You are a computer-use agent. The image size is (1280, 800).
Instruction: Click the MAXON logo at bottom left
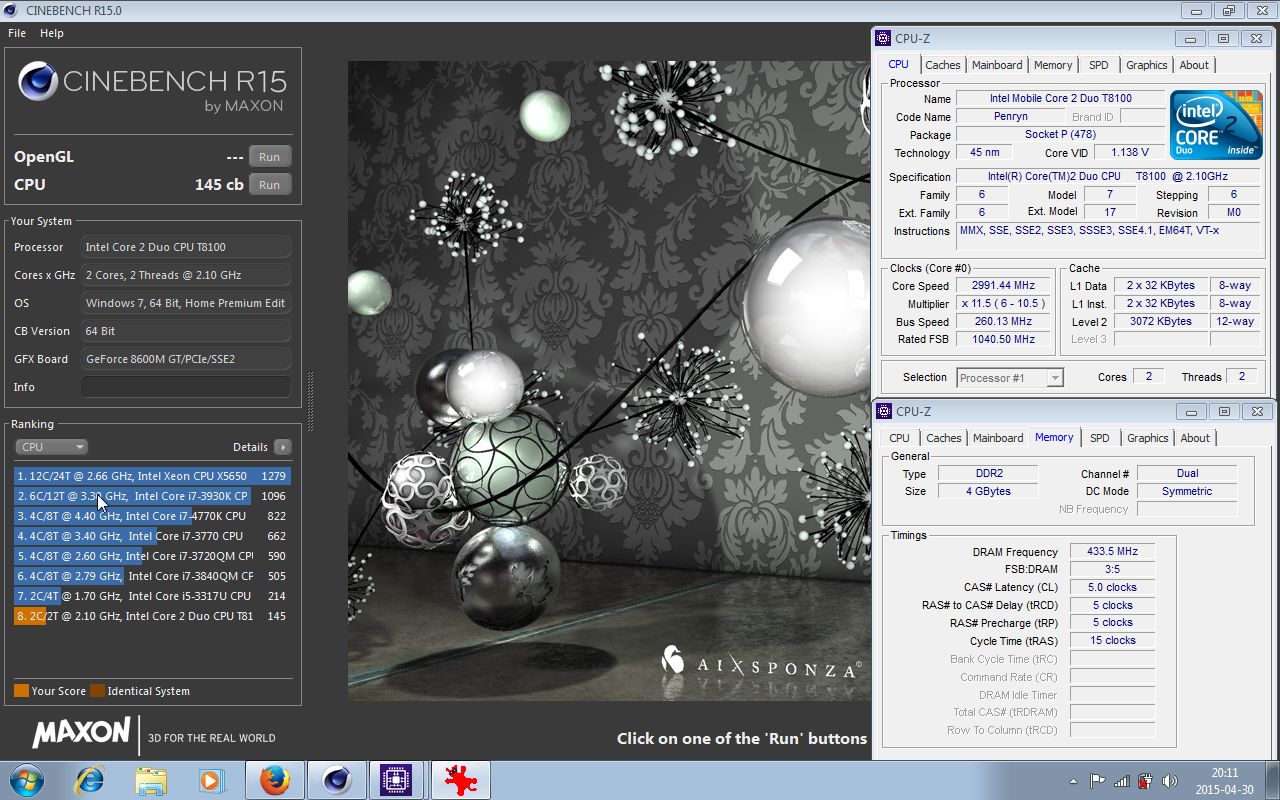point(81,733)
